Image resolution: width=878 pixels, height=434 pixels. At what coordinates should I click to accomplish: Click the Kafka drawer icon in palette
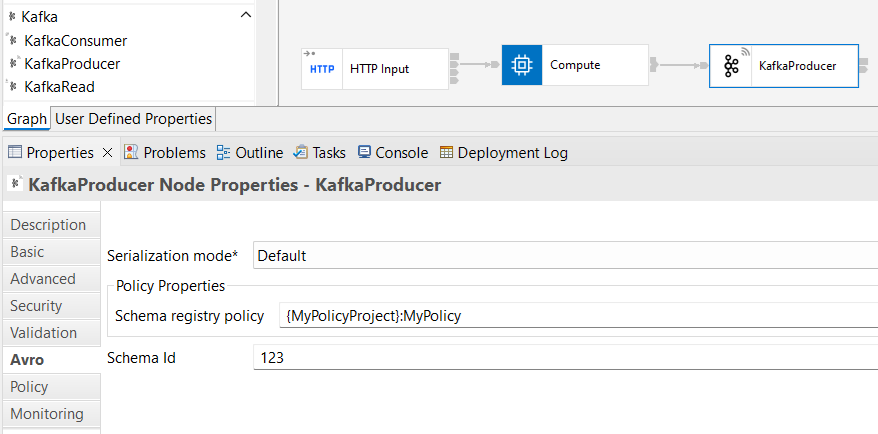tap(12, 17)
